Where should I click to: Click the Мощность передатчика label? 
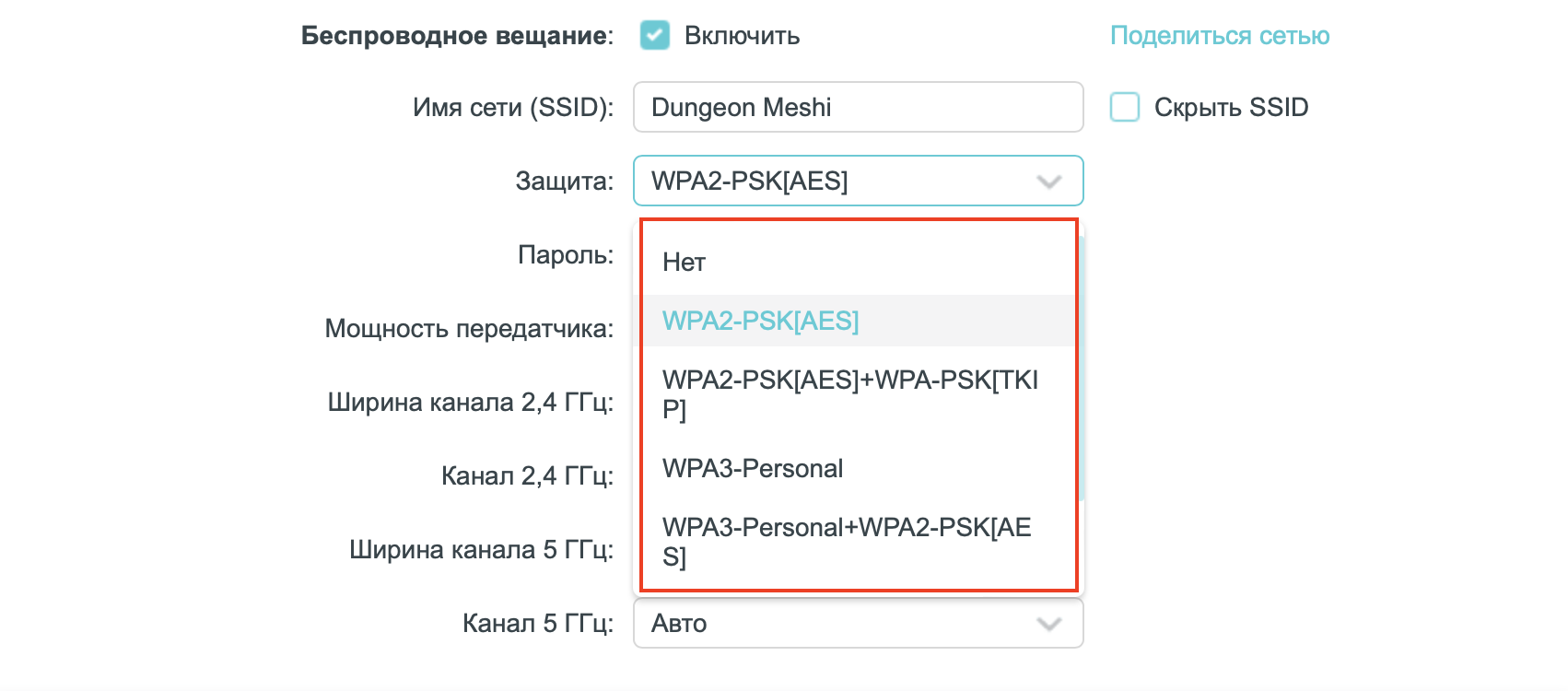pos(468,329)
